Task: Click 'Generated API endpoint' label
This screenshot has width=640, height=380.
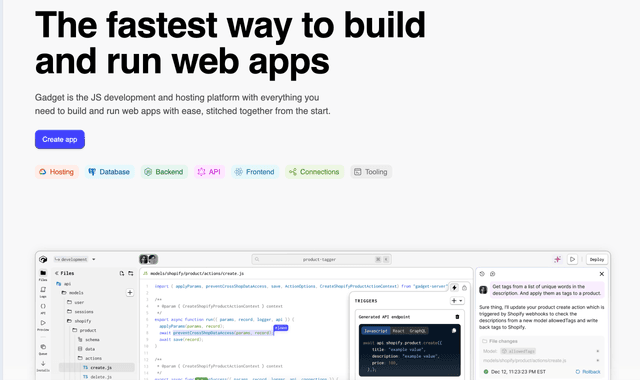Action: (x=384, y=317)
